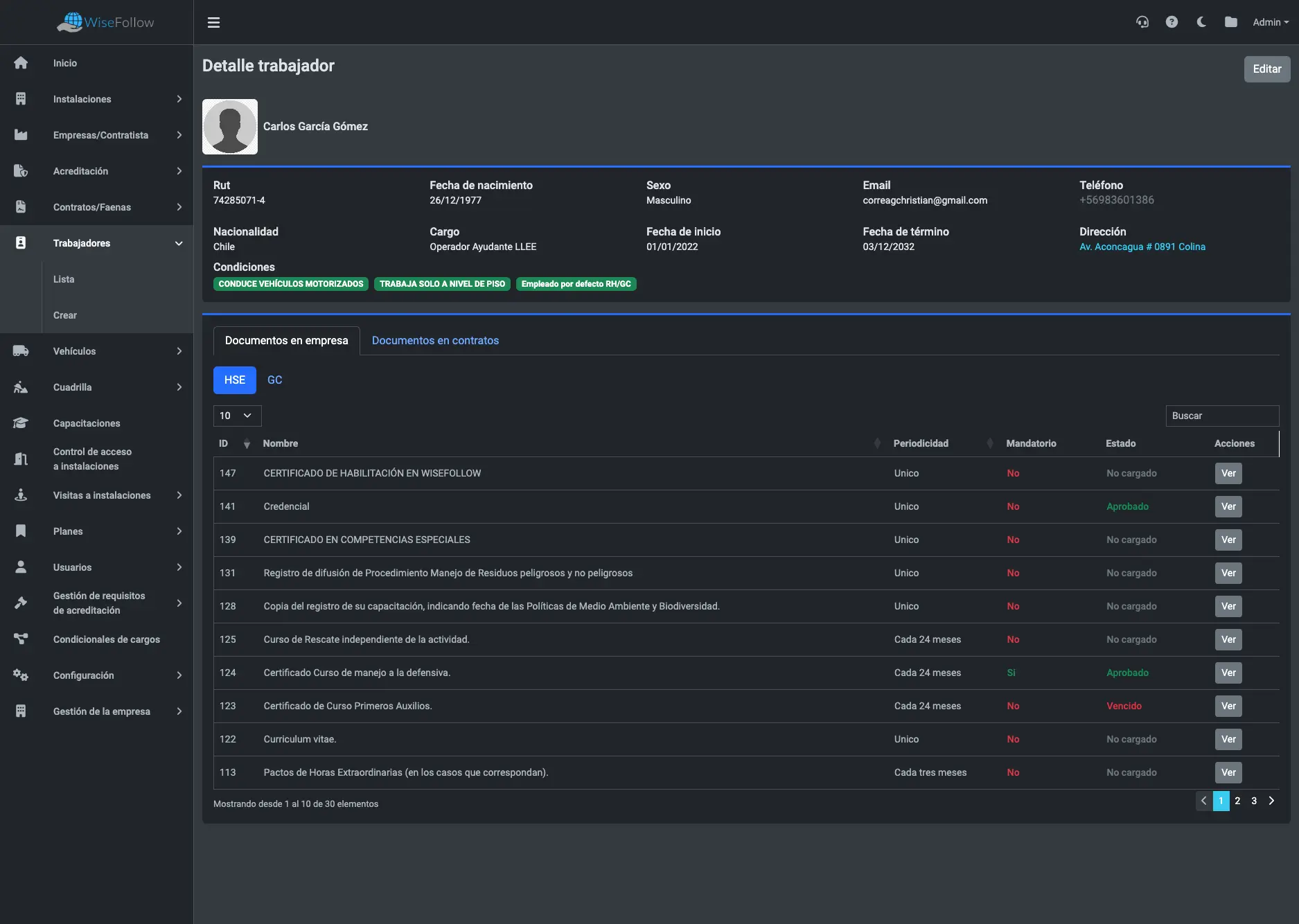This screenshot has height=924, width=1299.
Task: Expand the Empresas/Contratista submenu chevron
Action: pos(179,135)
